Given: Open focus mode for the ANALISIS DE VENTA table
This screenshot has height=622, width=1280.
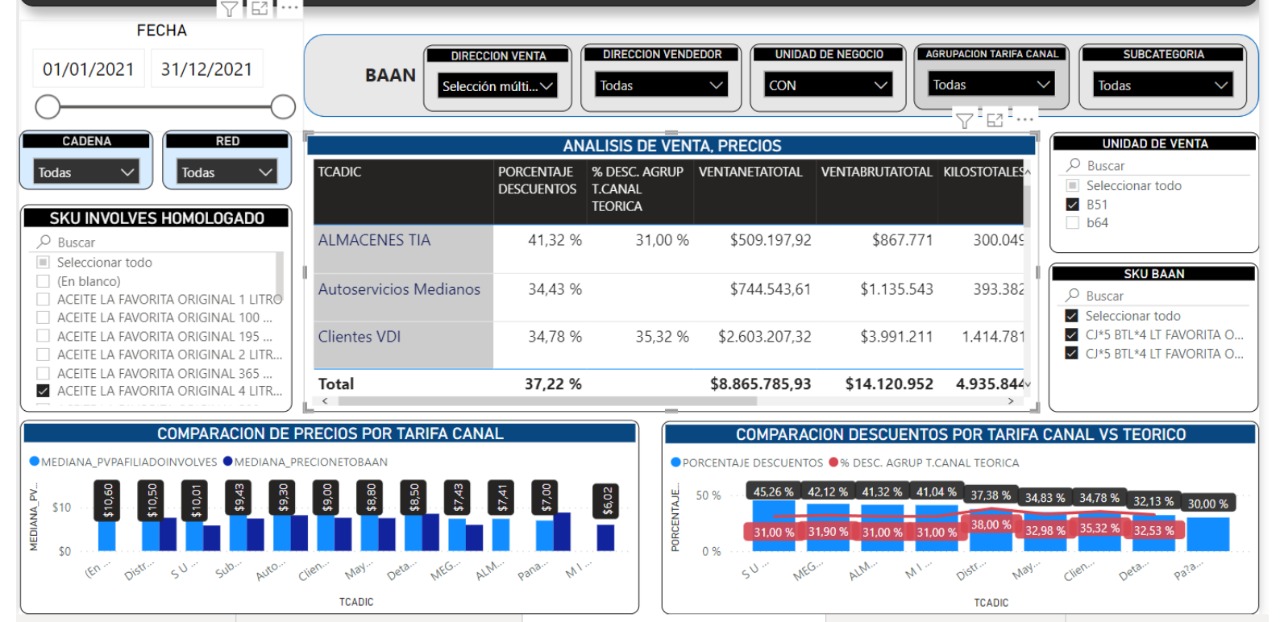Looking at the screenshot, I should [994, 121].
